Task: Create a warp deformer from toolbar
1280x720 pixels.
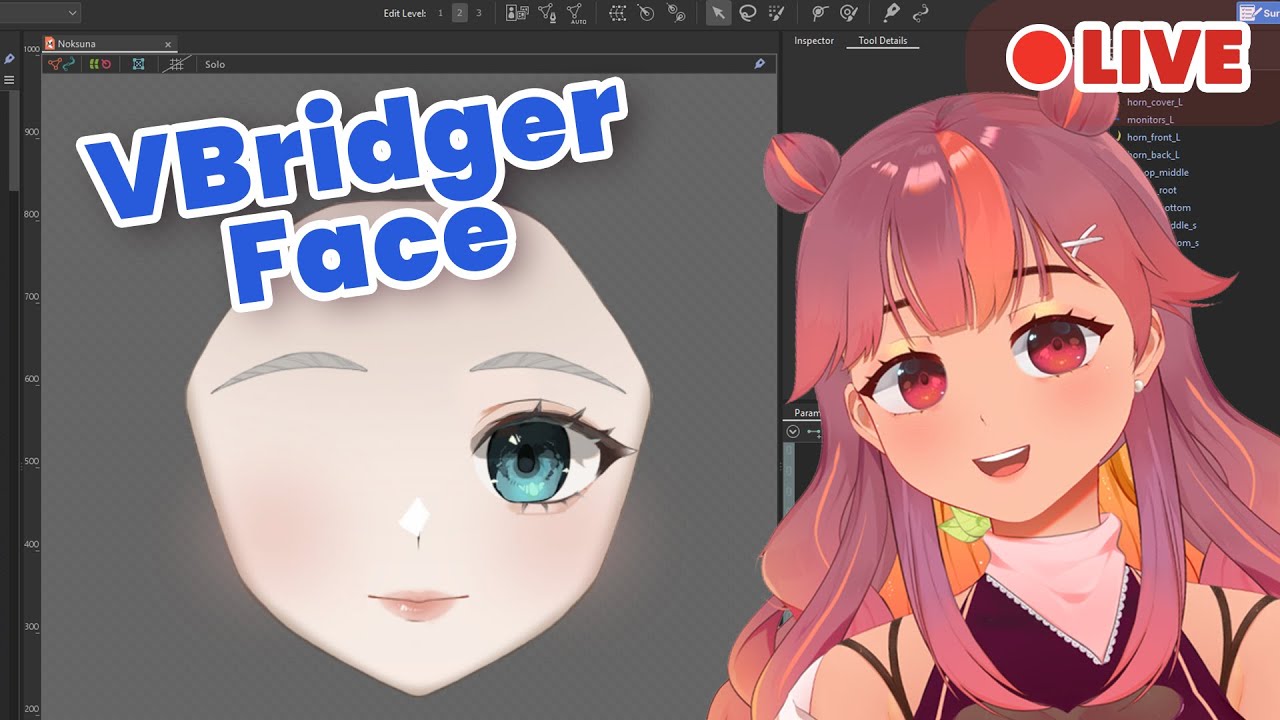Action: 618,13
